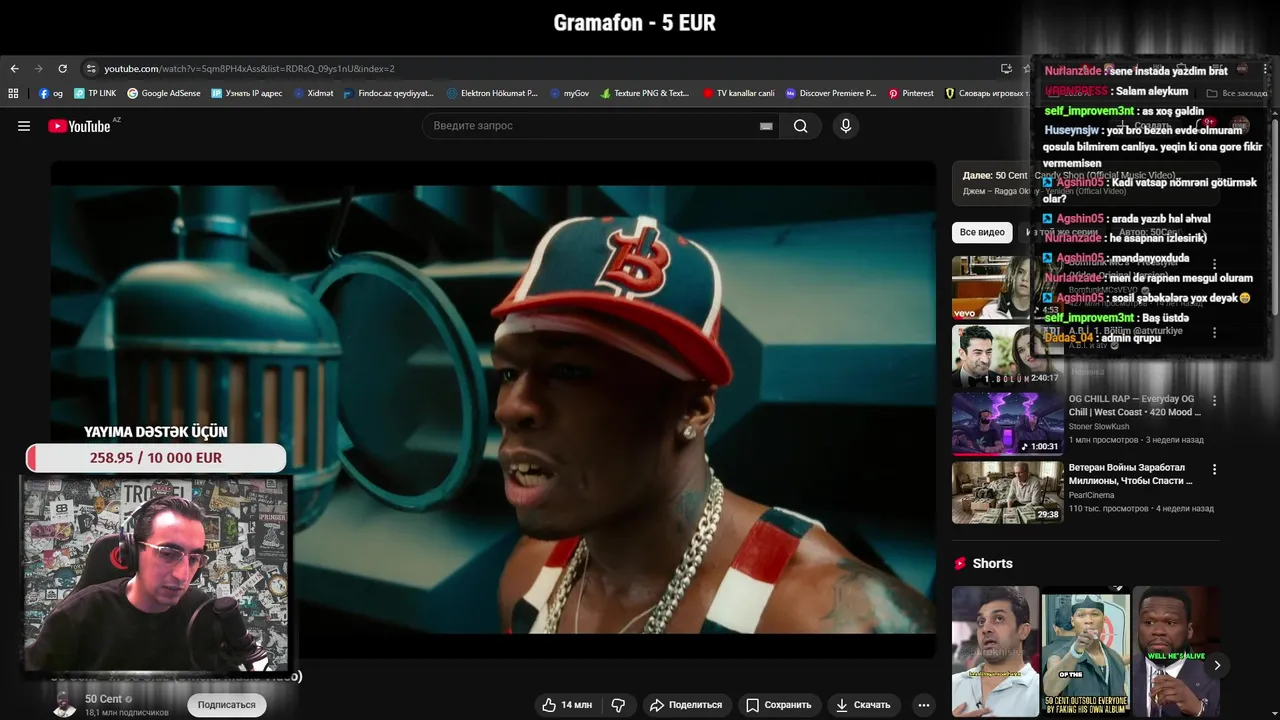Image resolution: width=1280 pixels, height=720 pixels.
Task: Click the install app icon in the address bar
Action: point(1006,69)
